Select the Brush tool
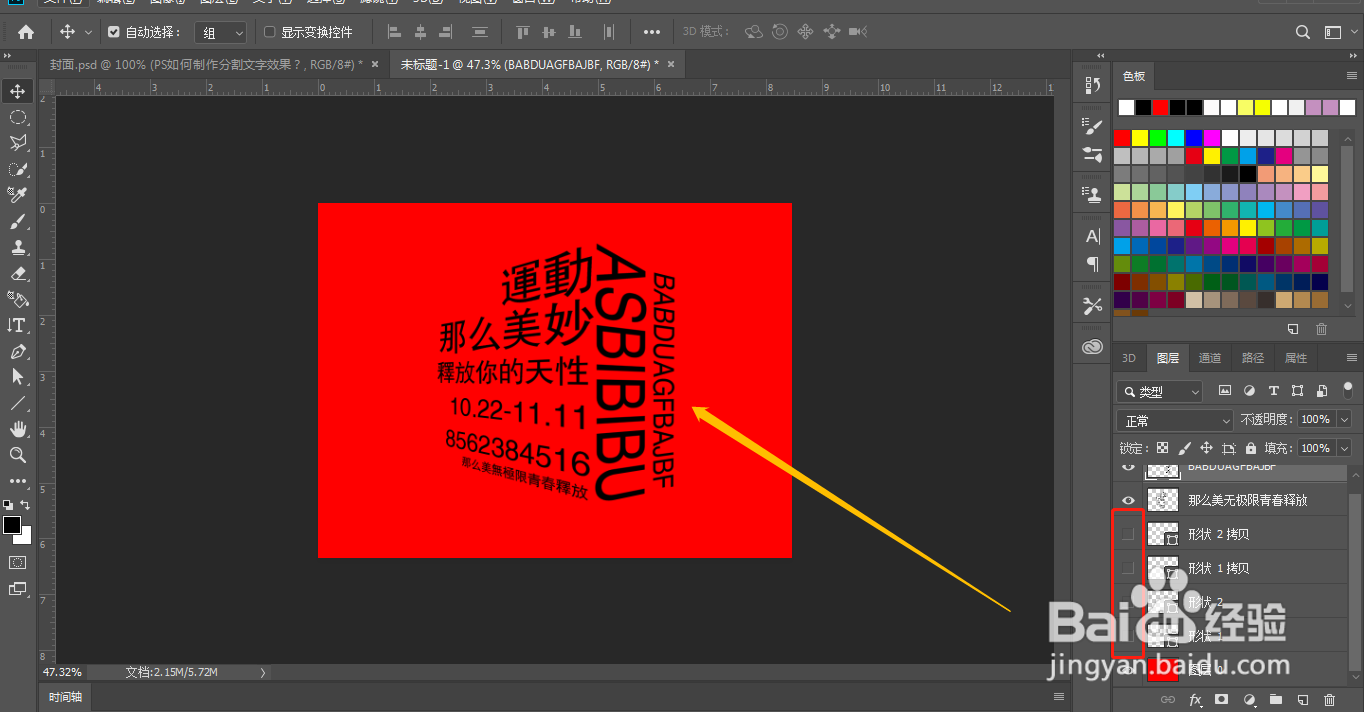This screenshot has width=1364, height=712. point(17,221)
